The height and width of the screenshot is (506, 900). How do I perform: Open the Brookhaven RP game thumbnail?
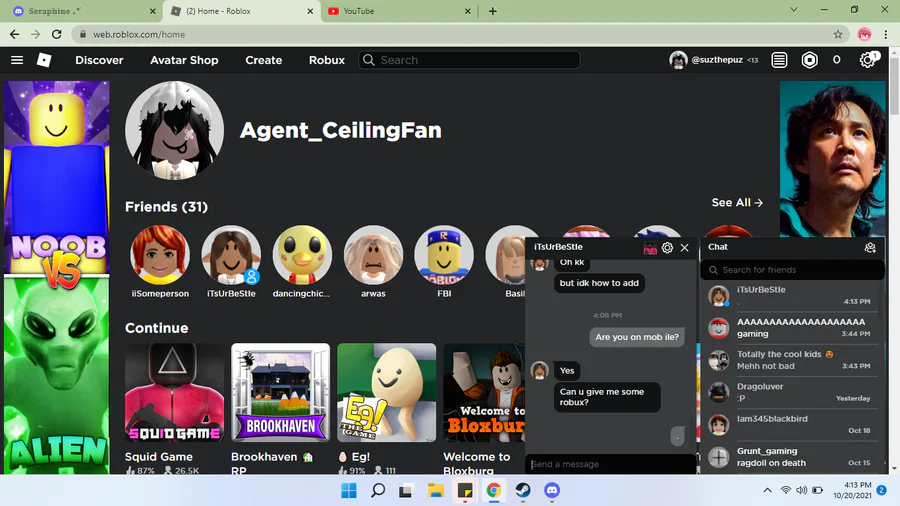[280, 392]
